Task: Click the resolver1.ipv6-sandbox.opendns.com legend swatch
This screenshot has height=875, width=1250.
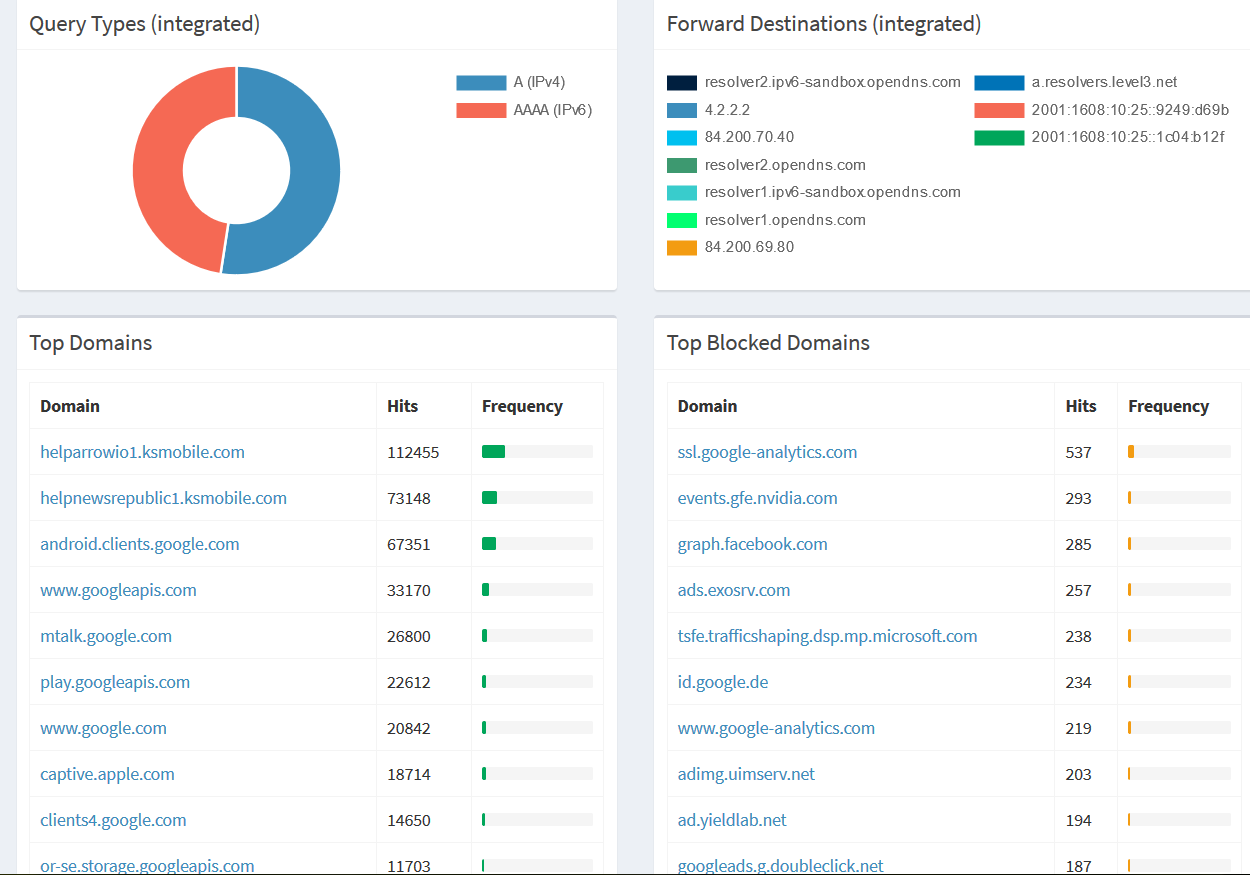Action: click(x=681, y=191)
